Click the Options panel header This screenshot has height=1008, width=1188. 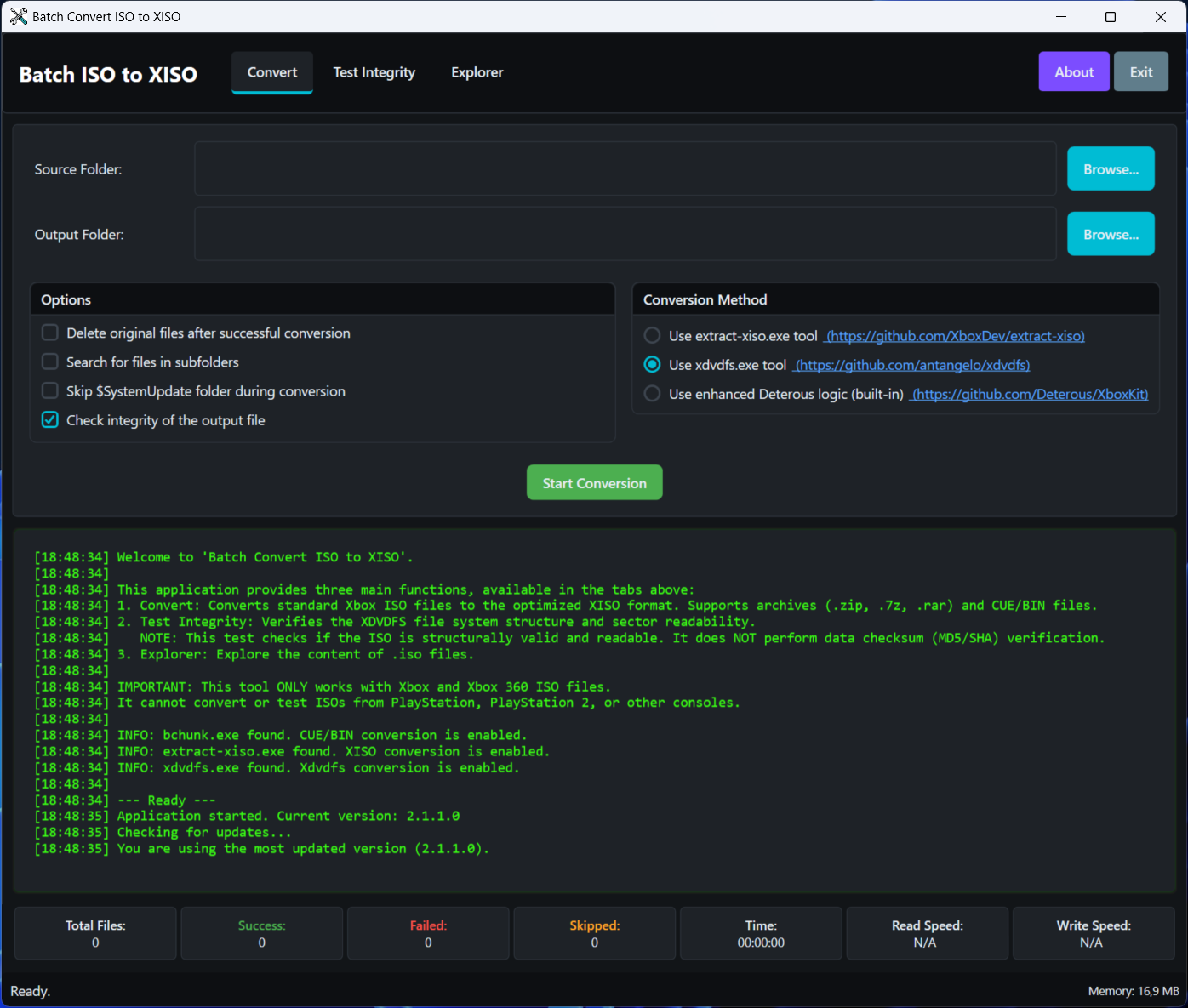point(323,299)
